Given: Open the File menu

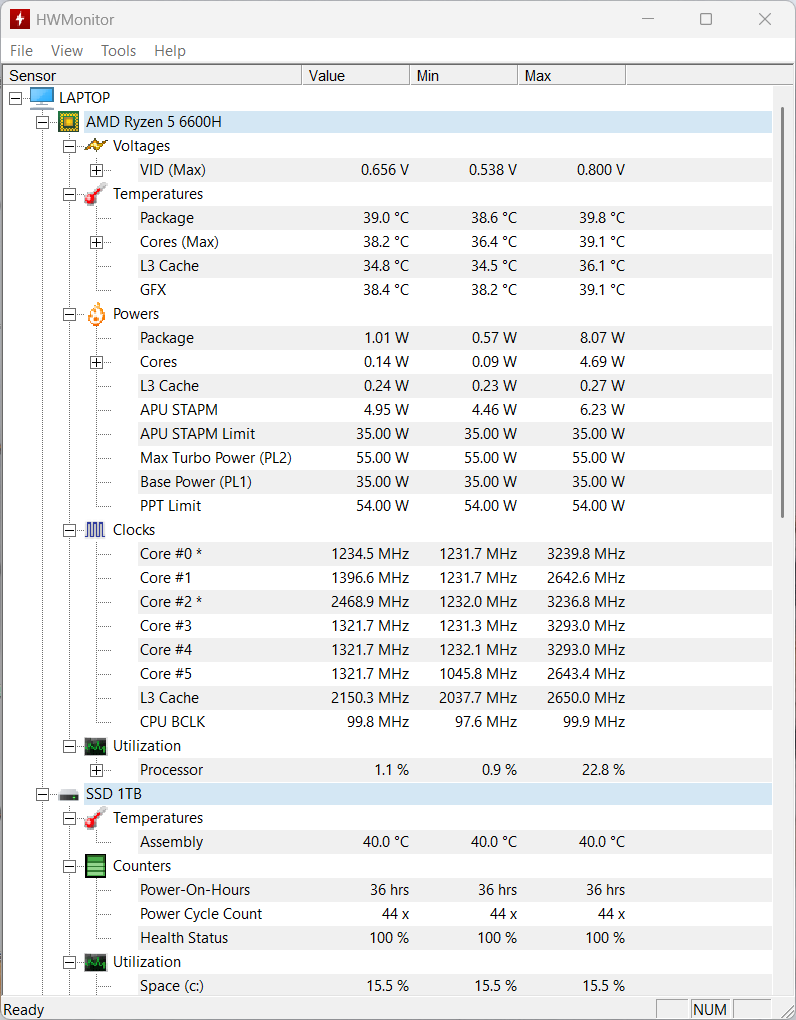Looking at the screenshot, I should 21,51.
